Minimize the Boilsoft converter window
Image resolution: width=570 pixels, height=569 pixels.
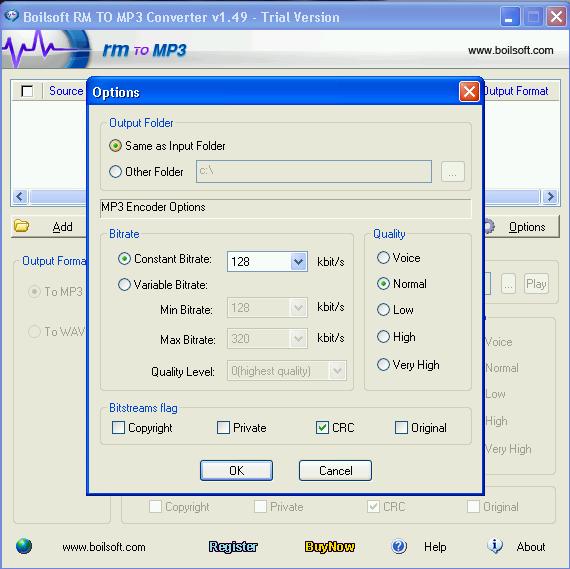tap(509, 17)
